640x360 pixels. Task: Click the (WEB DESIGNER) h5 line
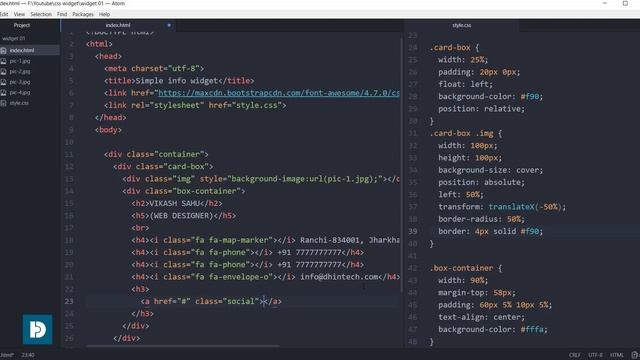(x=184, y=216)
